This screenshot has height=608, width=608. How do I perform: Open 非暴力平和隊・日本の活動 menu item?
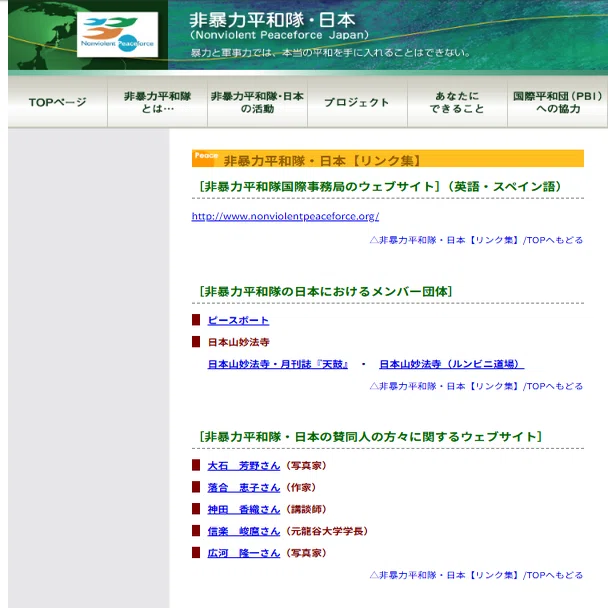click(257, 102)
